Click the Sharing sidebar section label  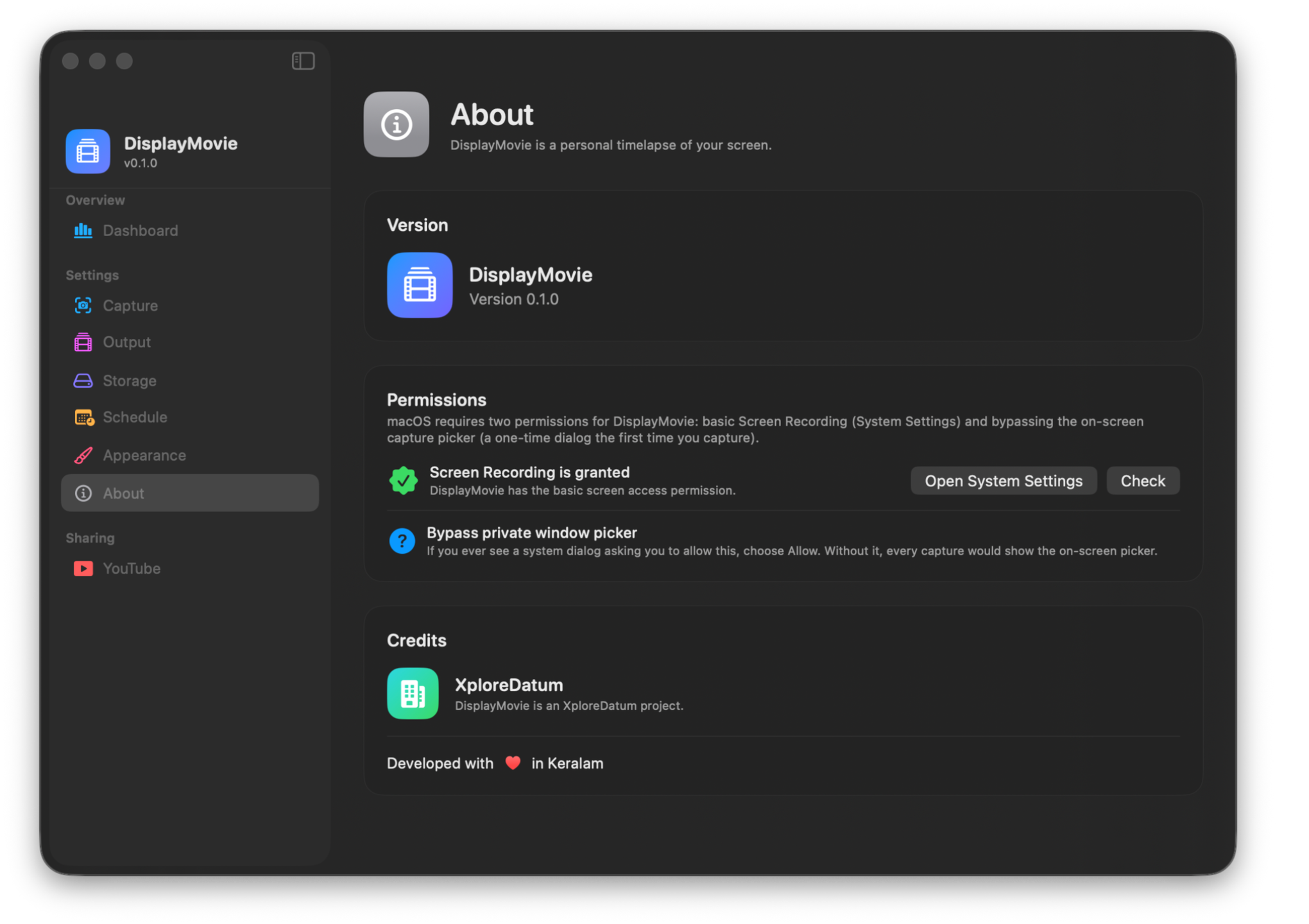point(90,538)
